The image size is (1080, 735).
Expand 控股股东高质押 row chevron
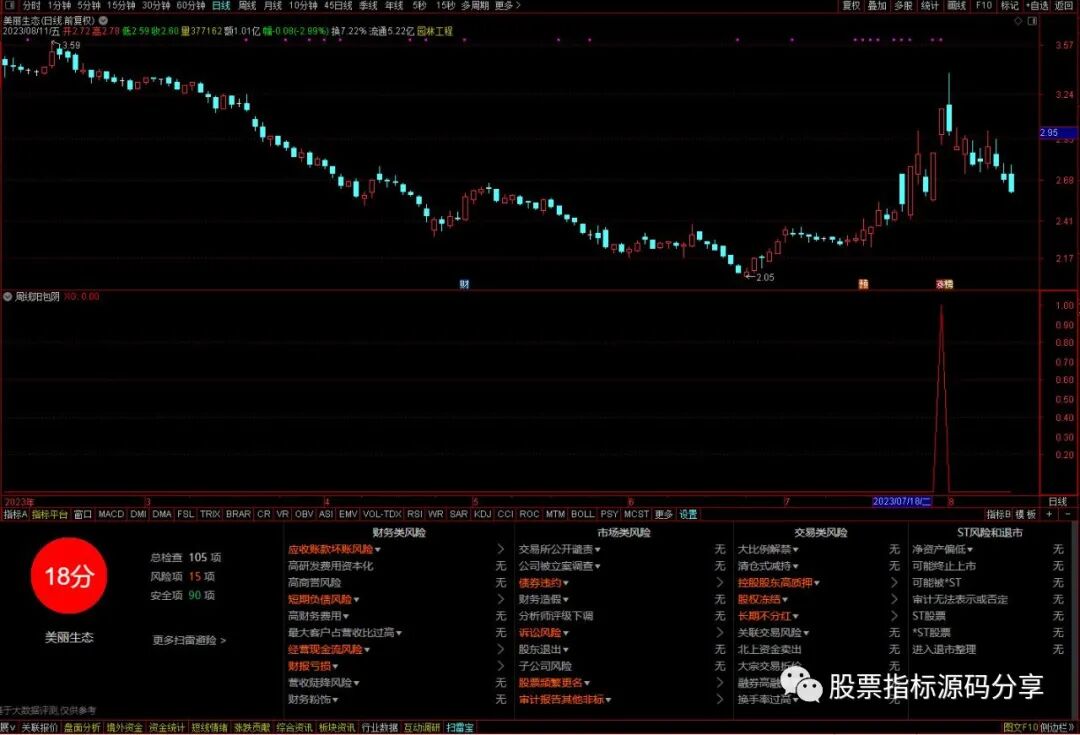[x=894, y=583]
